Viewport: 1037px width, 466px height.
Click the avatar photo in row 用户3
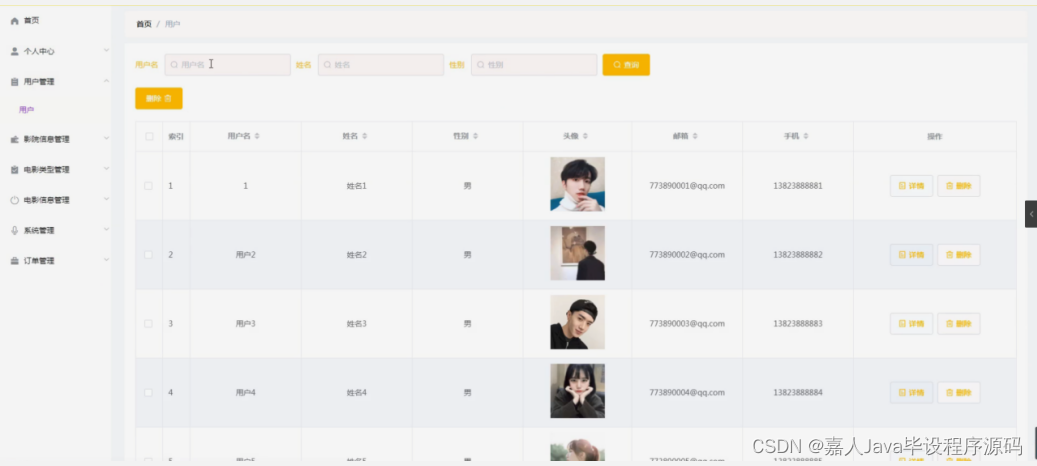point(577,322)
